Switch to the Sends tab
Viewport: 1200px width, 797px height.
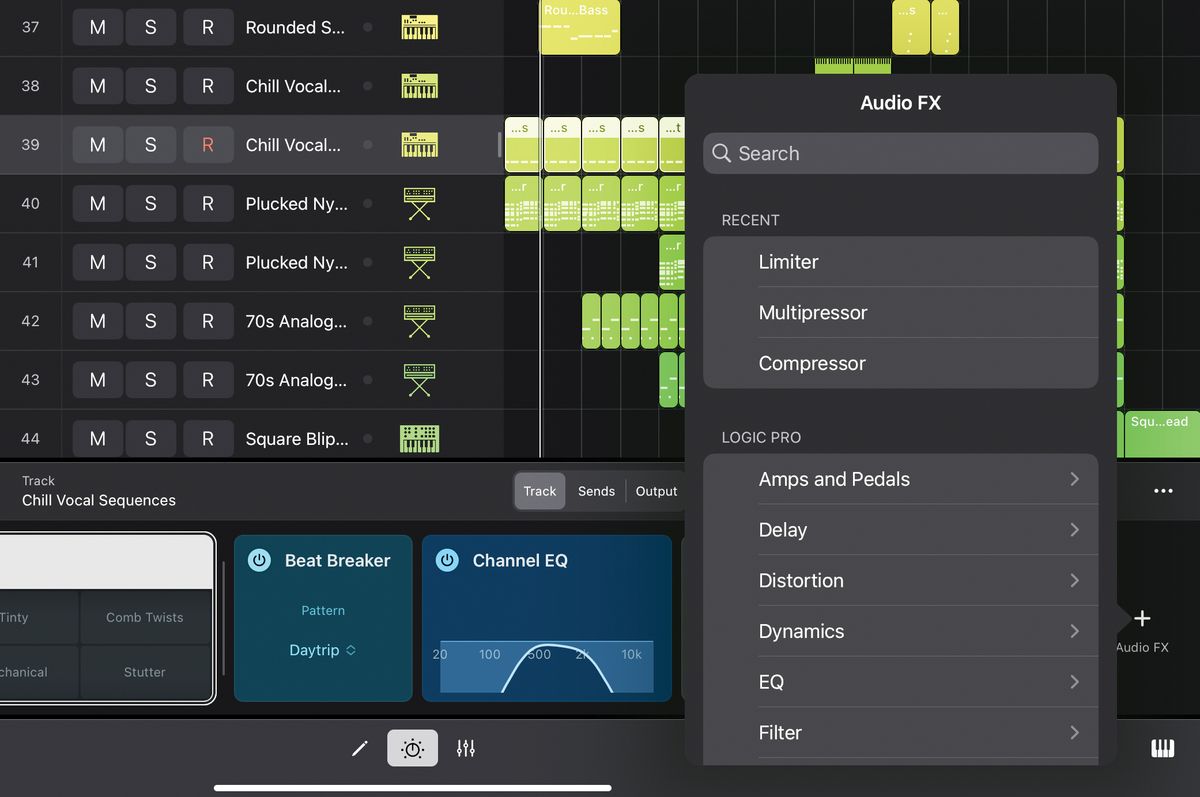[596, 491]
